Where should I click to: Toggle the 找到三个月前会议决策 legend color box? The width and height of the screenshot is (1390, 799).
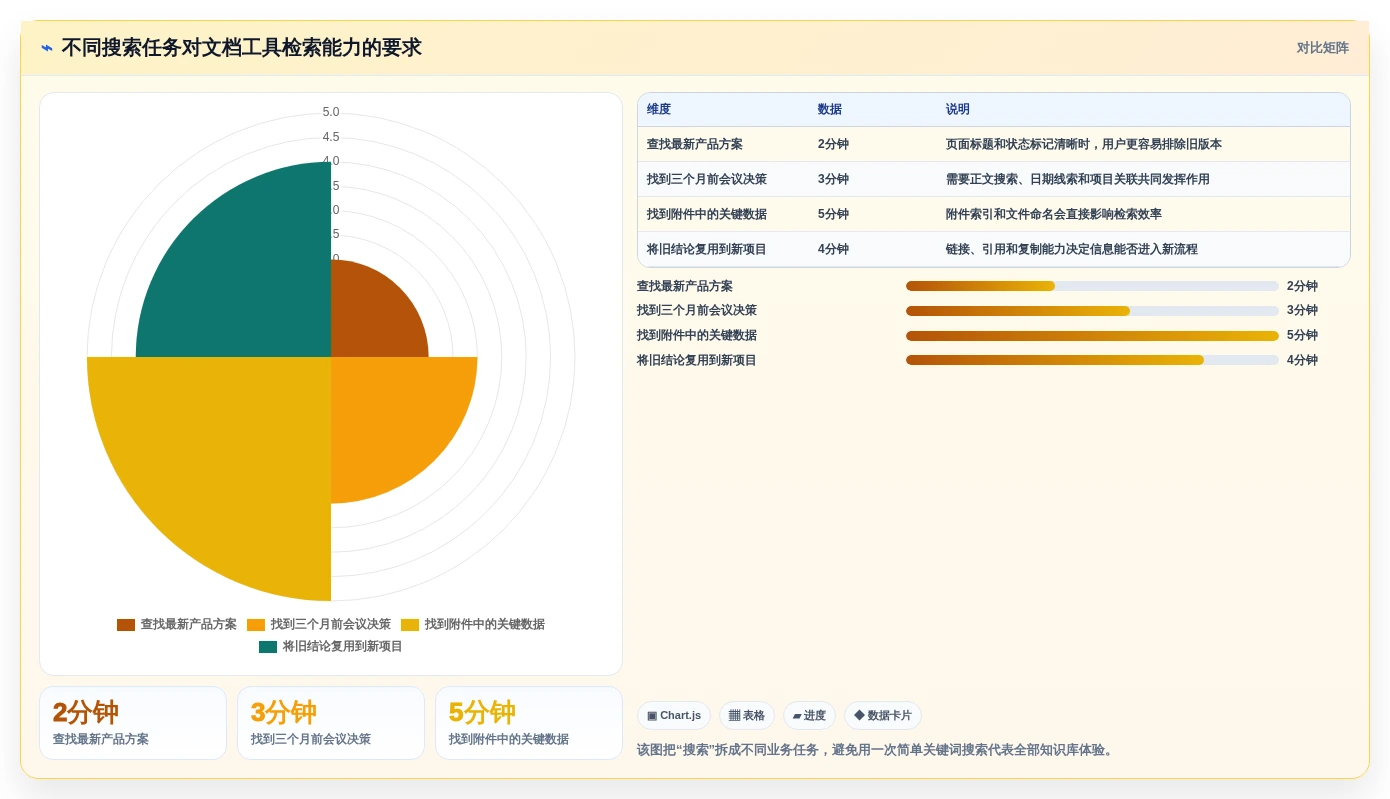(x=256, y=625)
